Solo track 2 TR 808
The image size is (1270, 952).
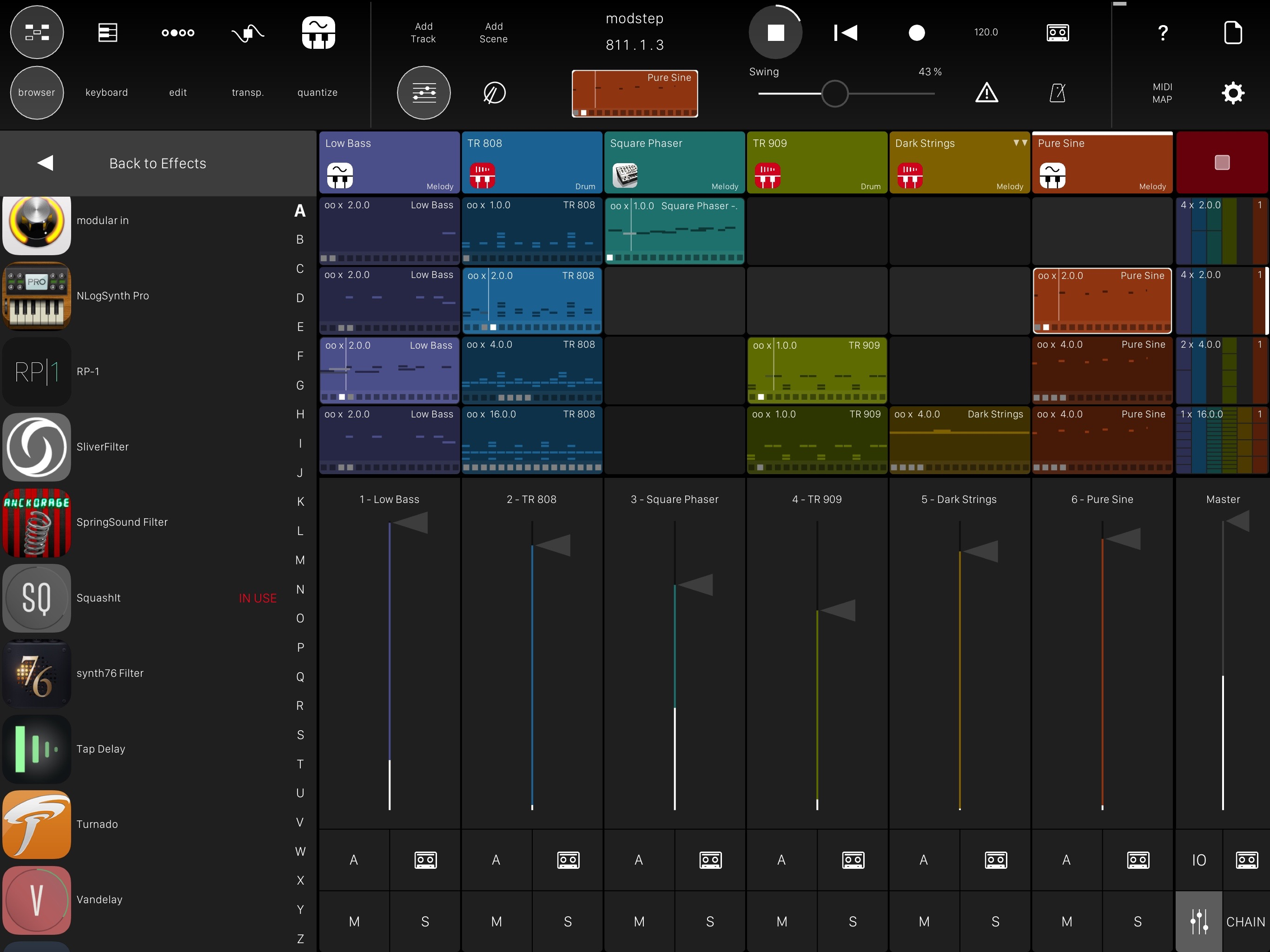(567, 921)
